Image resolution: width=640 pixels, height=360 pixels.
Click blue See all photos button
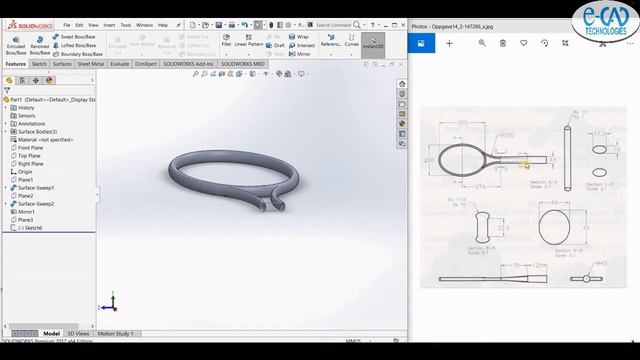point(421,43)
